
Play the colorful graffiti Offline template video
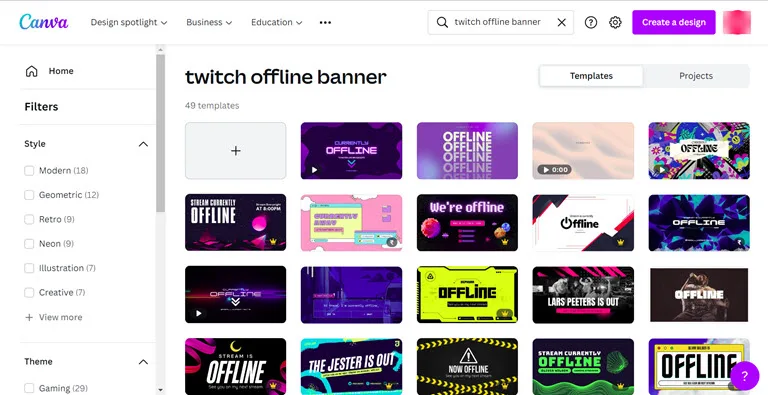[x=662, y=170]
